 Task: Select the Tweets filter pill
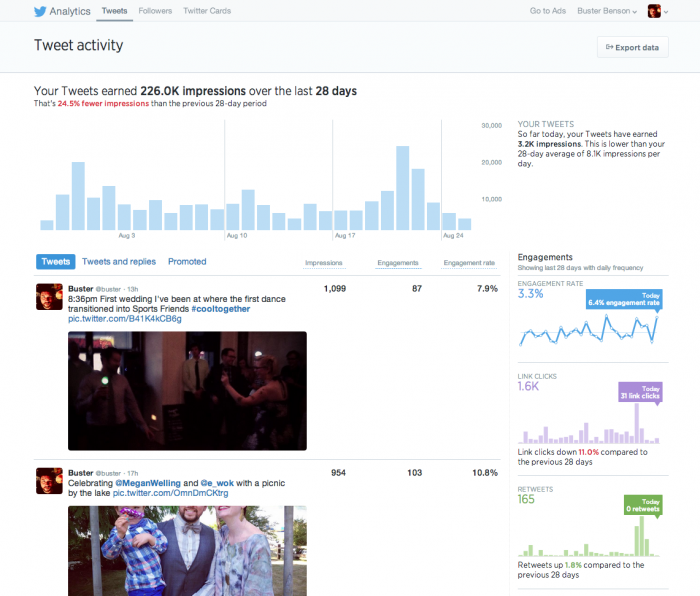tap(56, 262)
